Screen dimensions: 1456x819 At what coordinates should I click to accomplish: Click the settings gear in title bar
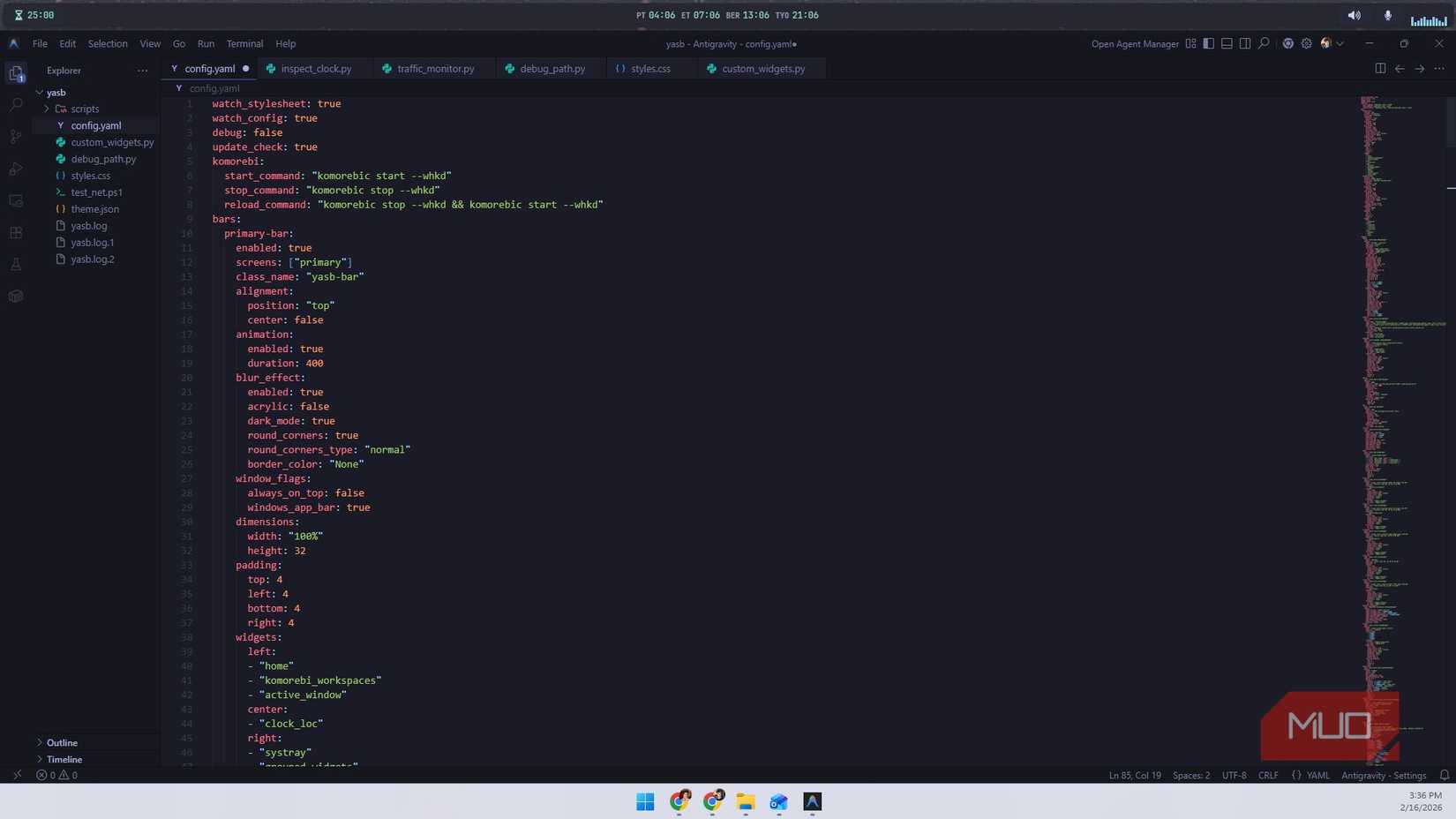(1306, 43)
